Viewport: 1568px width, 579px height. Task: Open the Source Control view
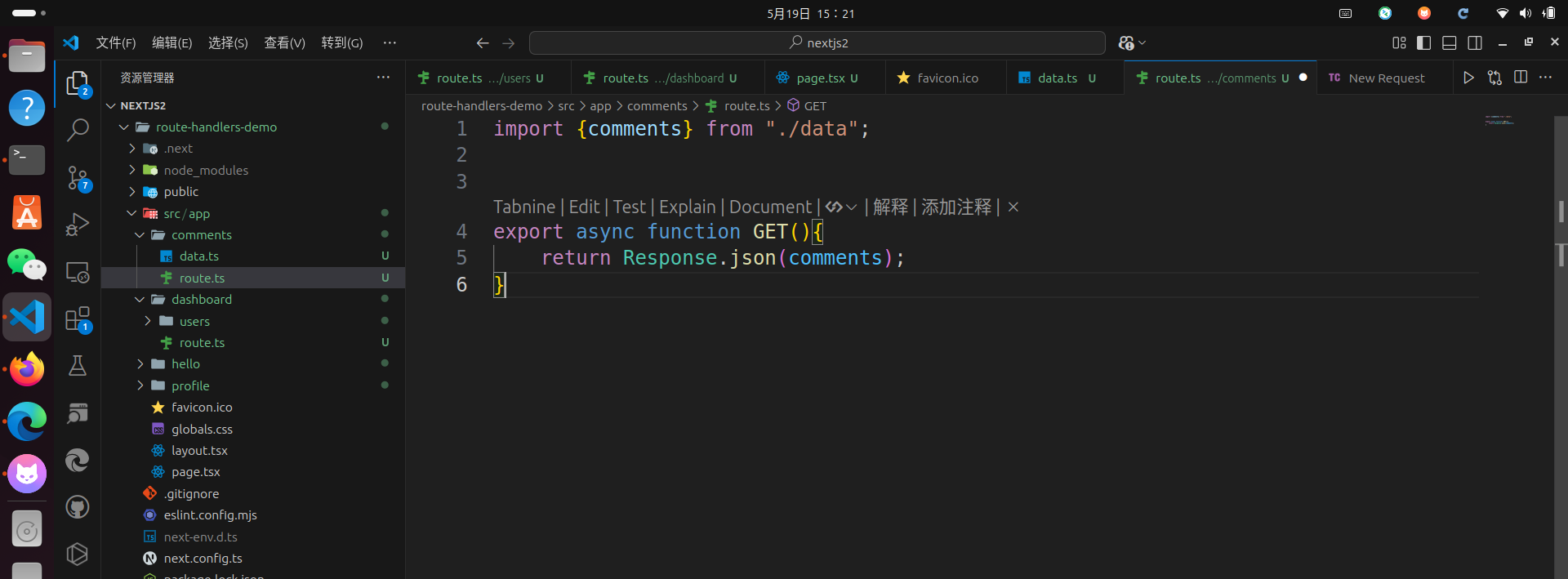(x=78, y=177)
